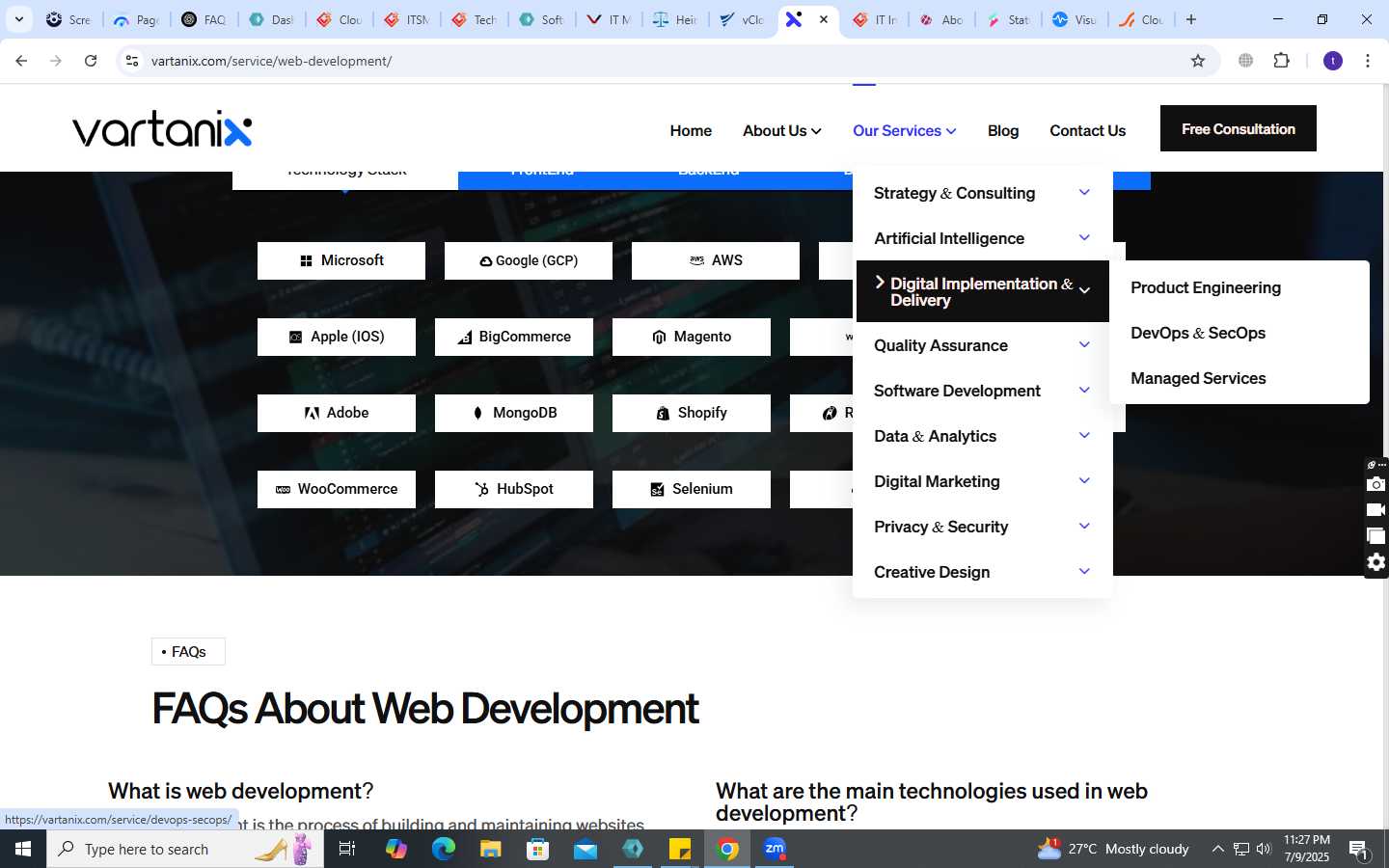Open a new browser tab
The height and width of the screenshot is (868, 1389).
pyautogui.click(x=1191, y=19)
